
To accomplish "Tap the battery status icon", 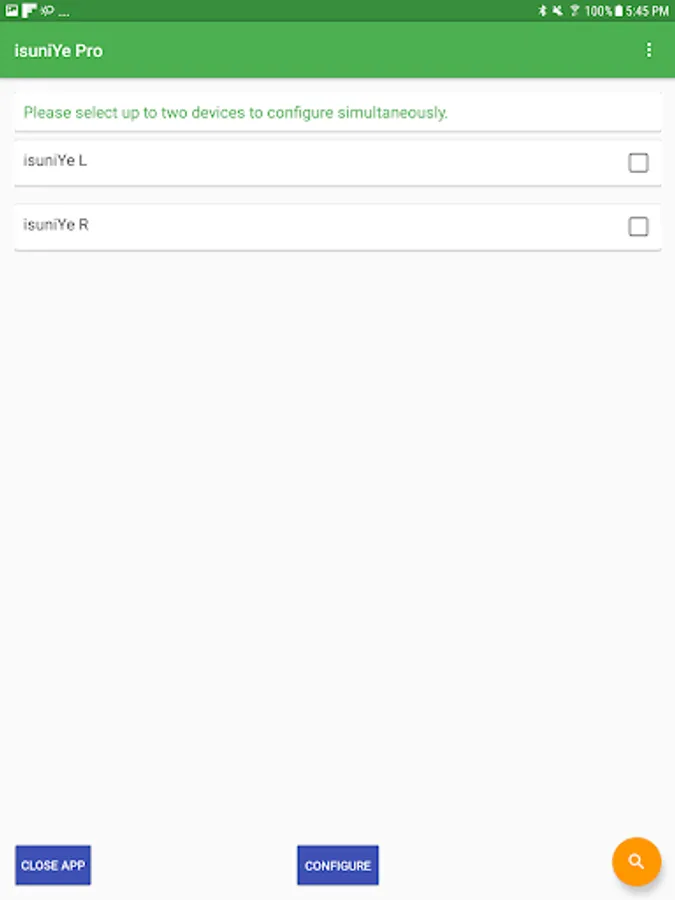I will [x=619, y=11].
